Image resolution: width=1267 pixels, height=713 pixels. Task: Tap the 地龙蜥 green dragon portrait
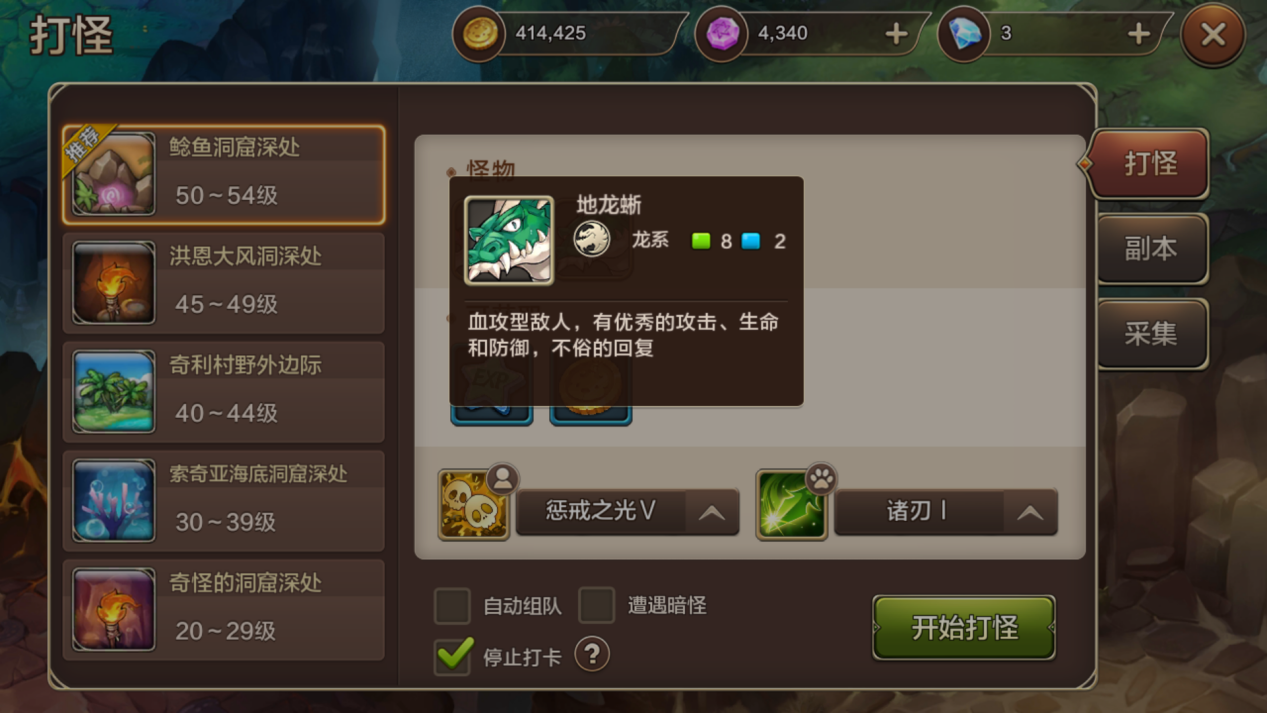point(509,240)
